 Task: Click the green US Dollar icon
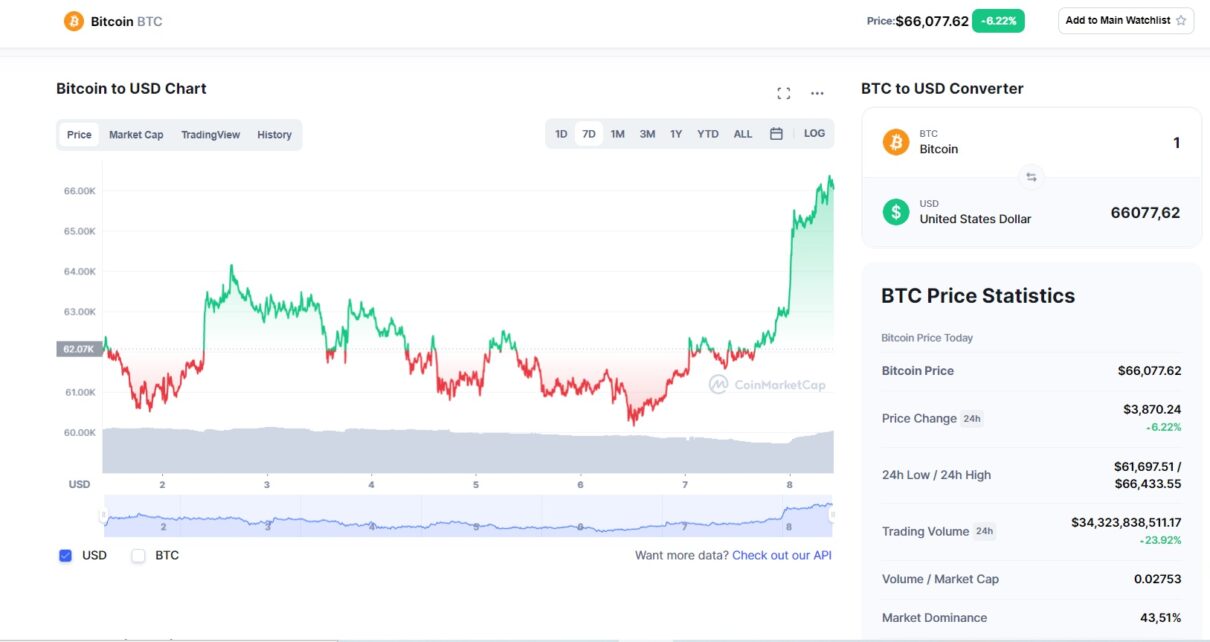coord(896,211)
